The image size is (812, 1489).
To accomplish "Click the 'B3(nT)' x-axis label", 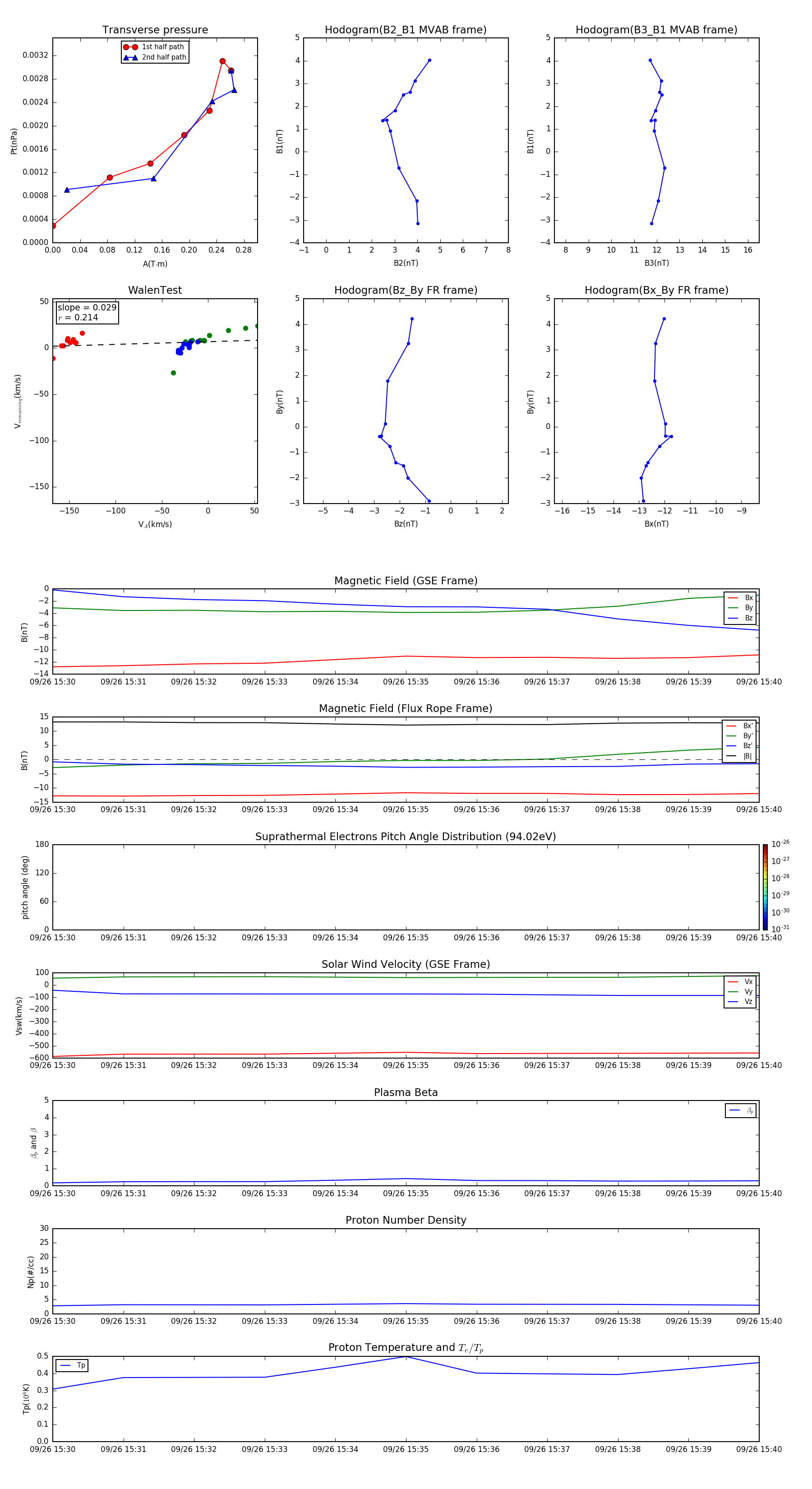I will coord(656,263).
